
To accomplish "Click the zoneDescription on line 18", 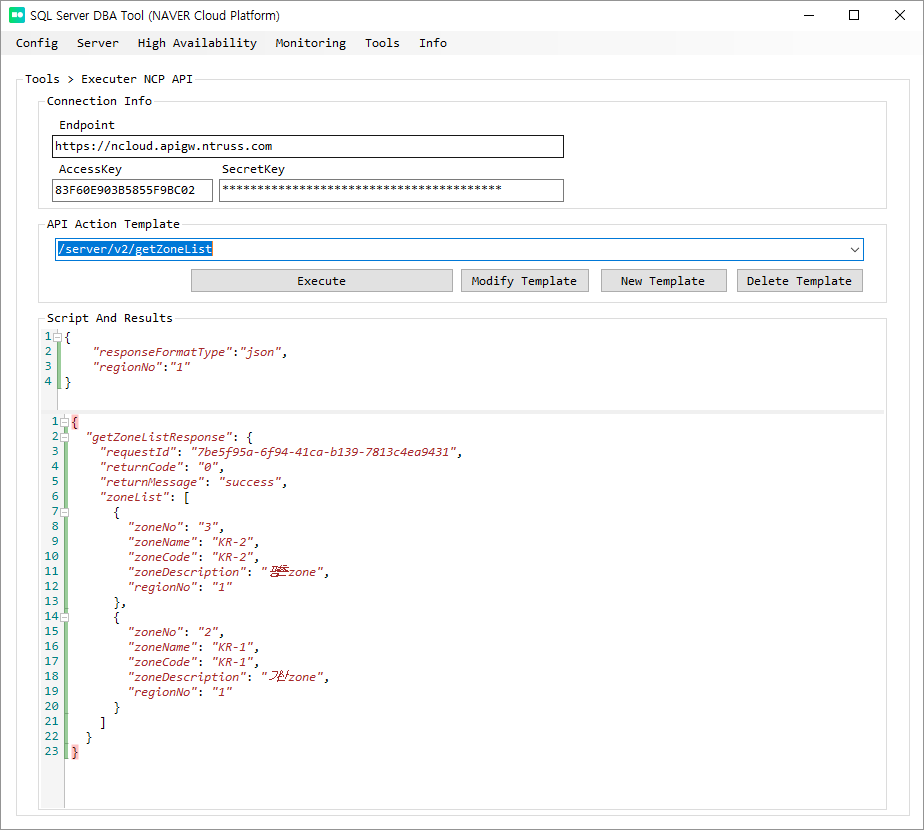I will click(x=228, y=677).
